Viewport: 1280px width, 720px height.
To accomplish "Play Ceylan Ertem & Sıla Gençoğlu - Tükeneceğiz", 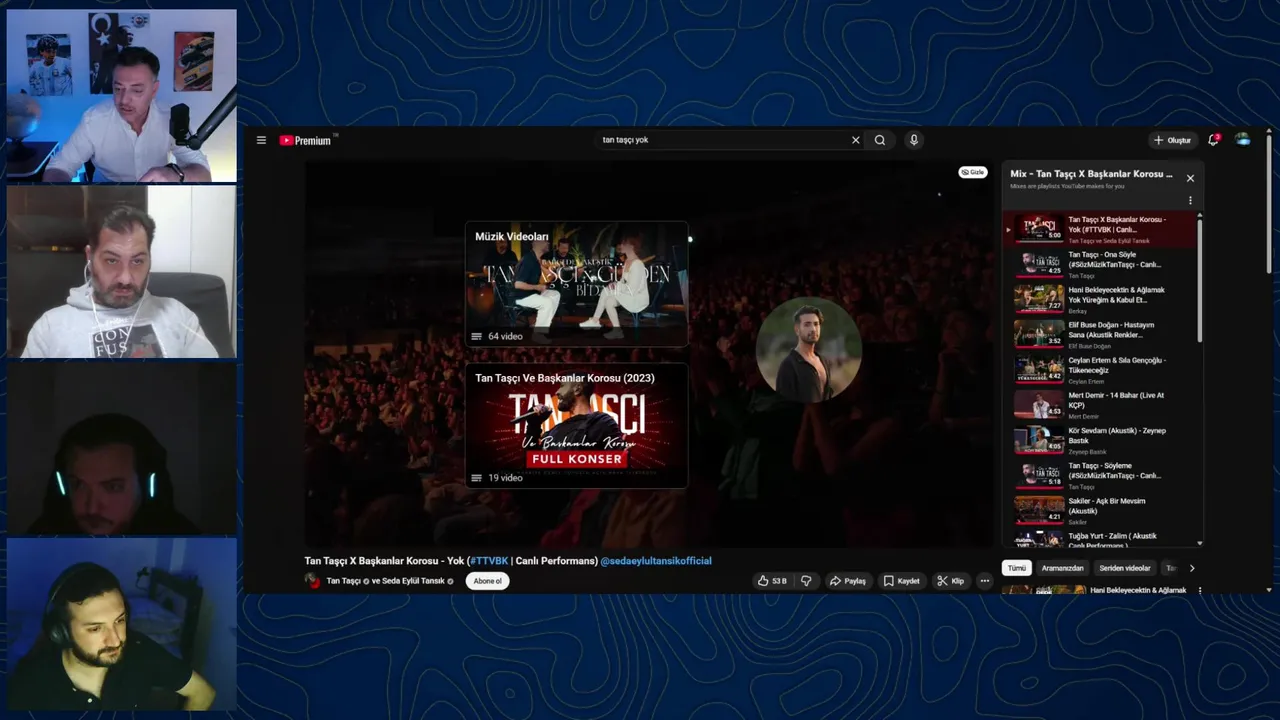I will [x=1101, y=370].
